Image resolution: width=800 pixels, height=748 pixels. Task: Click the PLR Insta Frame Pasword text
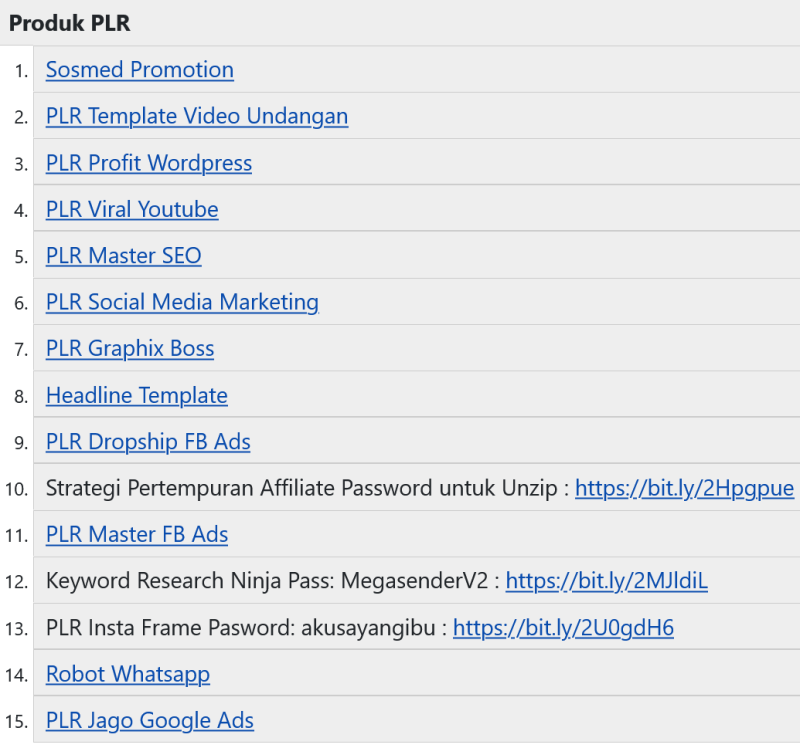click(171, 628)
